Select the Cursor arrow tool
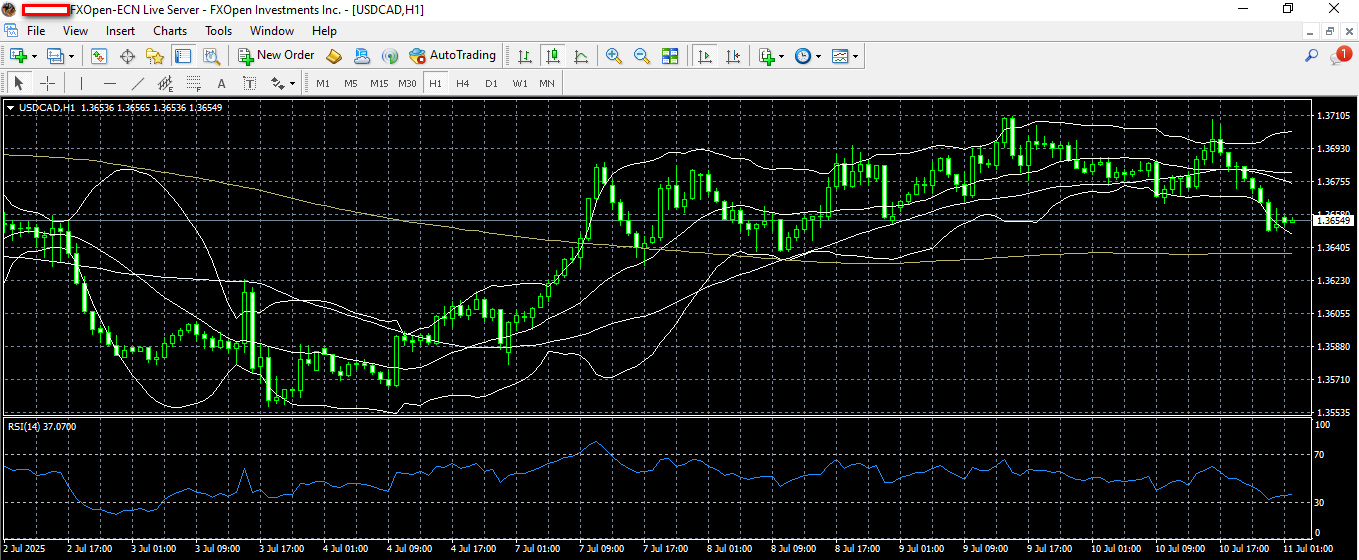This screenshot has height=560, width=1359. (x=19, y=83)
